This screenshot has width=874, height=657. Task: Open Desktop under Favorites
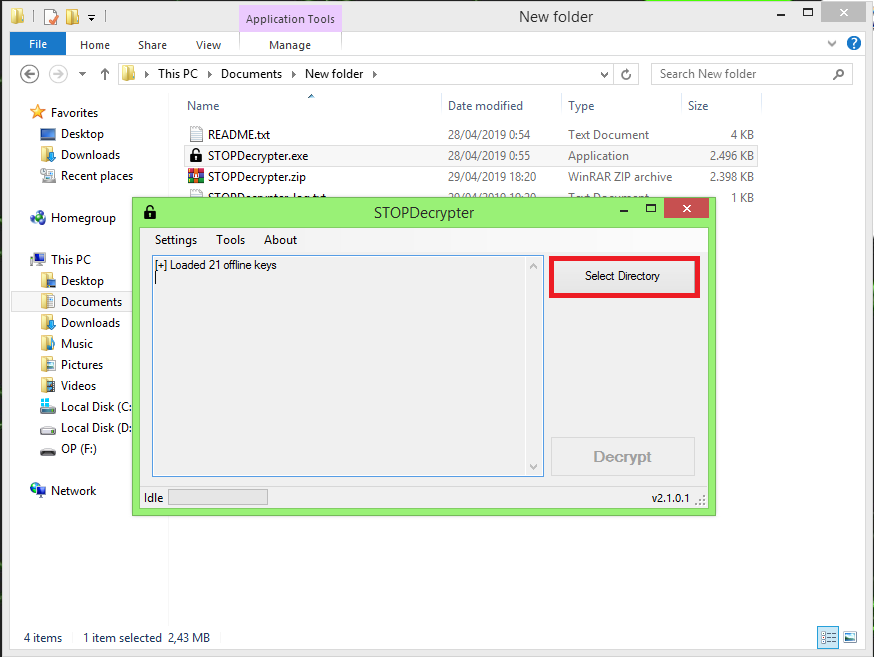tap(82, 134)
